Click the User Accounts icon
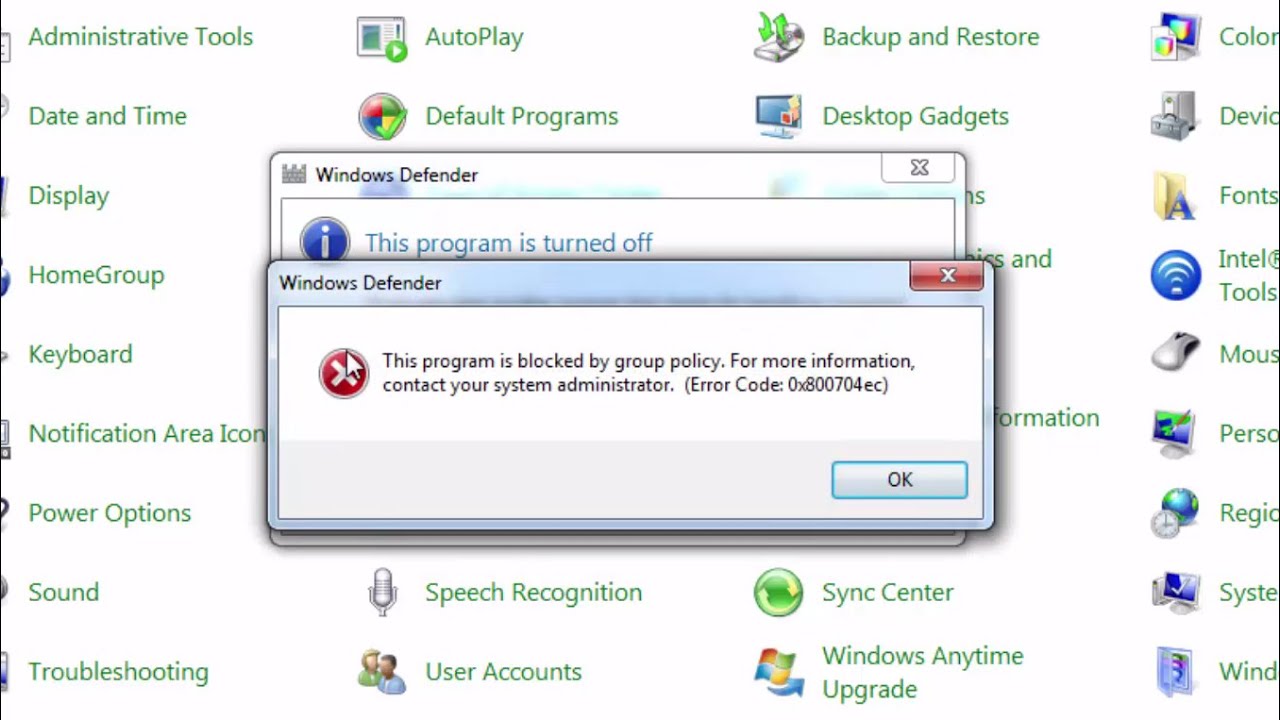The image size is (1280, 720). [x=382, y=672]
